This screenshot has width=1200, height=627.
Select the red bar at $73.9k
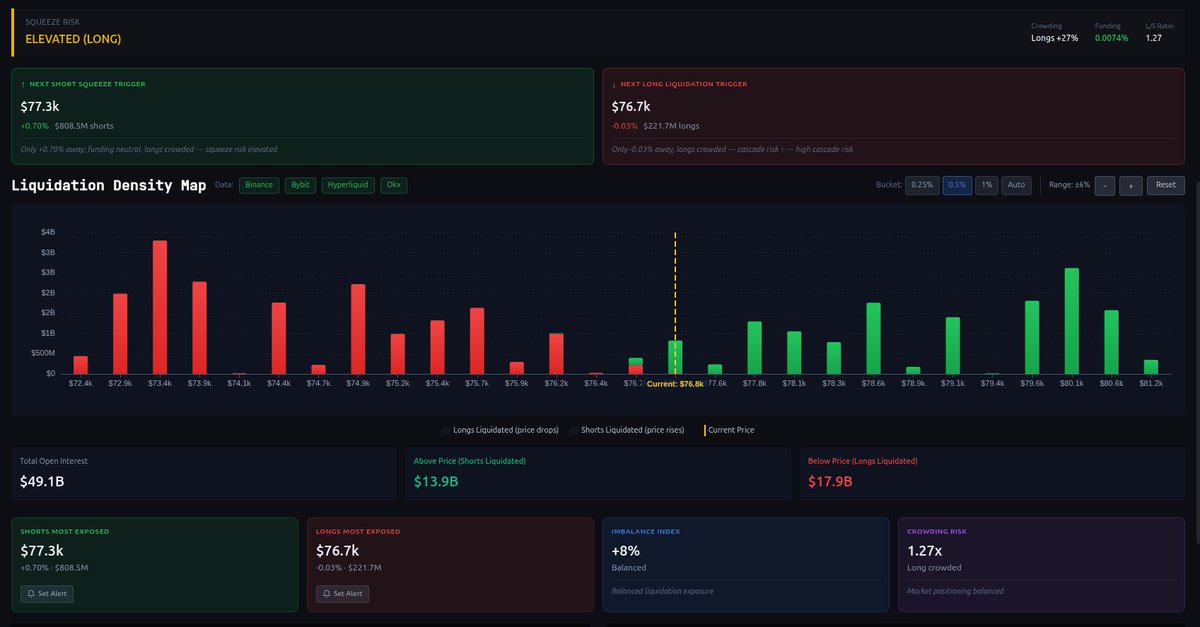pyautogui.click(x=199, y=327)
